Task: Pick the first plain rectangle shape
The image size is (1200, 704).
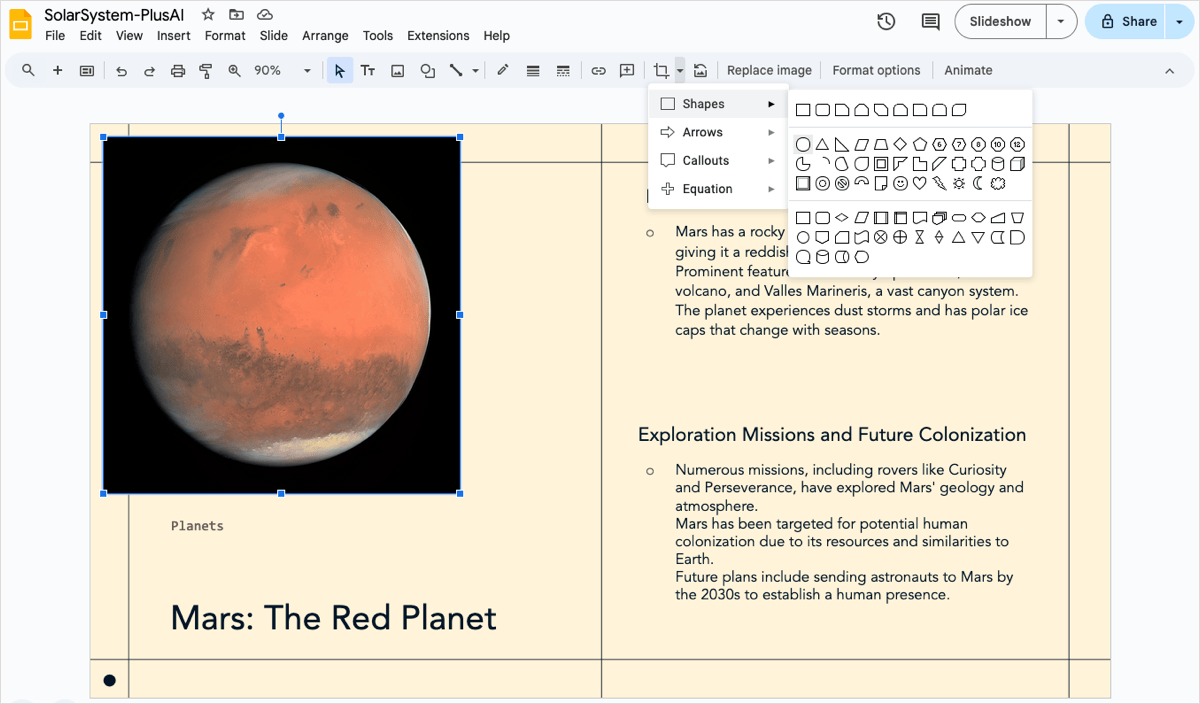Action: [803, 110]
